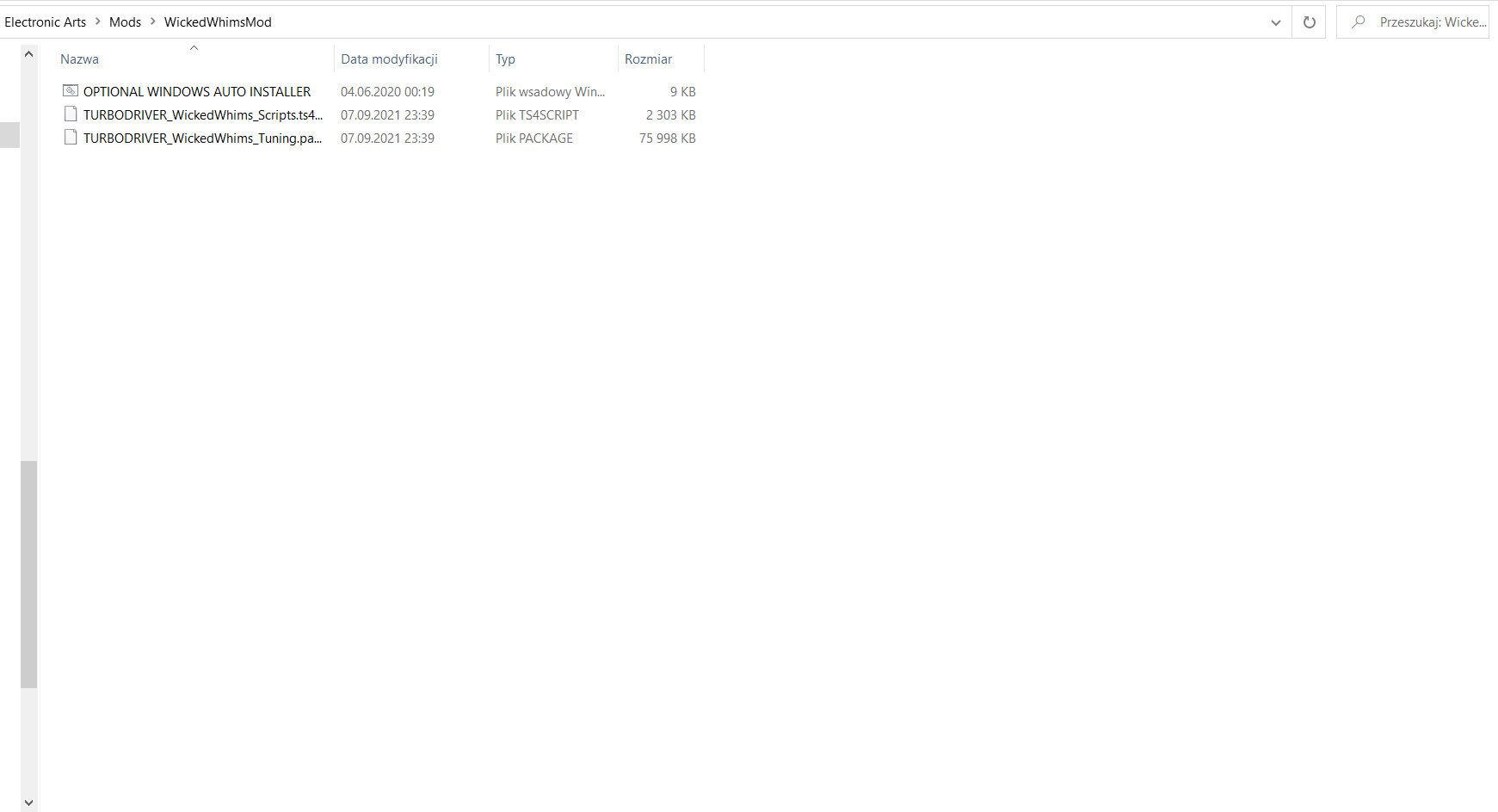Click the WickedWhimsMod breadcrumb
Viewport: 1498px width, 812px height.
coord(218,22)
